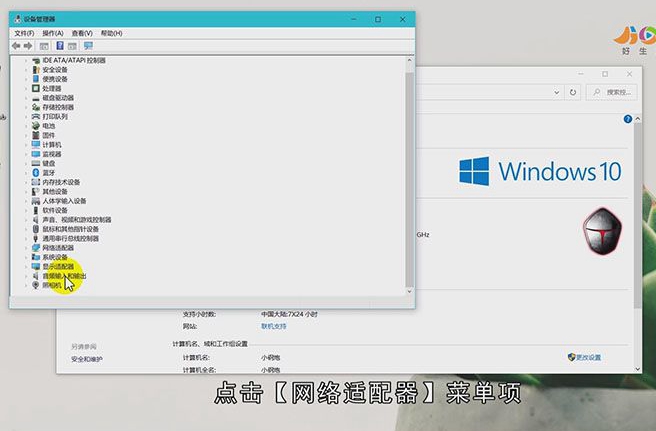The height and width of the screenshot is (431, 656).
Task: Click the Back arrow in Device Manager toolbar
Action: point(16,46)
